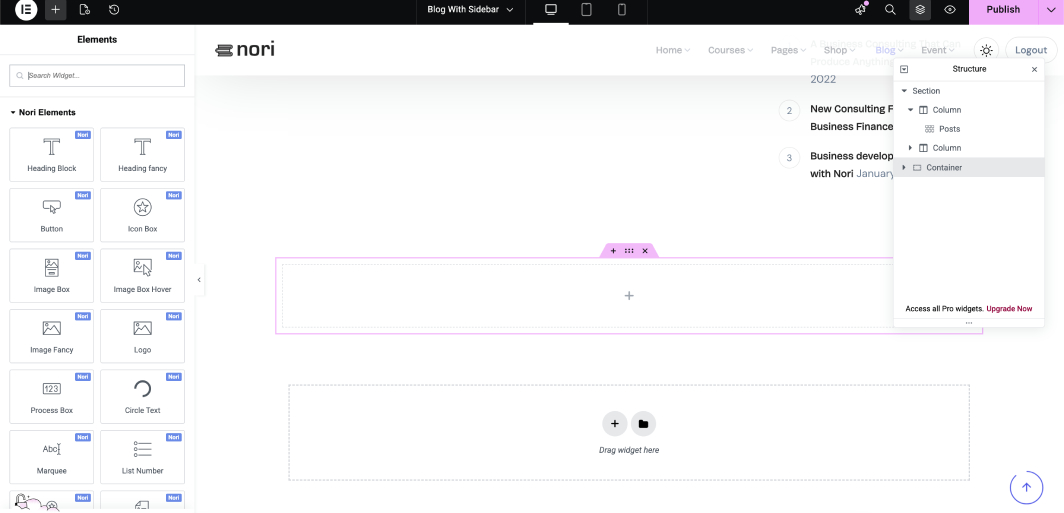Open the Finder search icon
1064x513 pixels.
pos(890,10)
